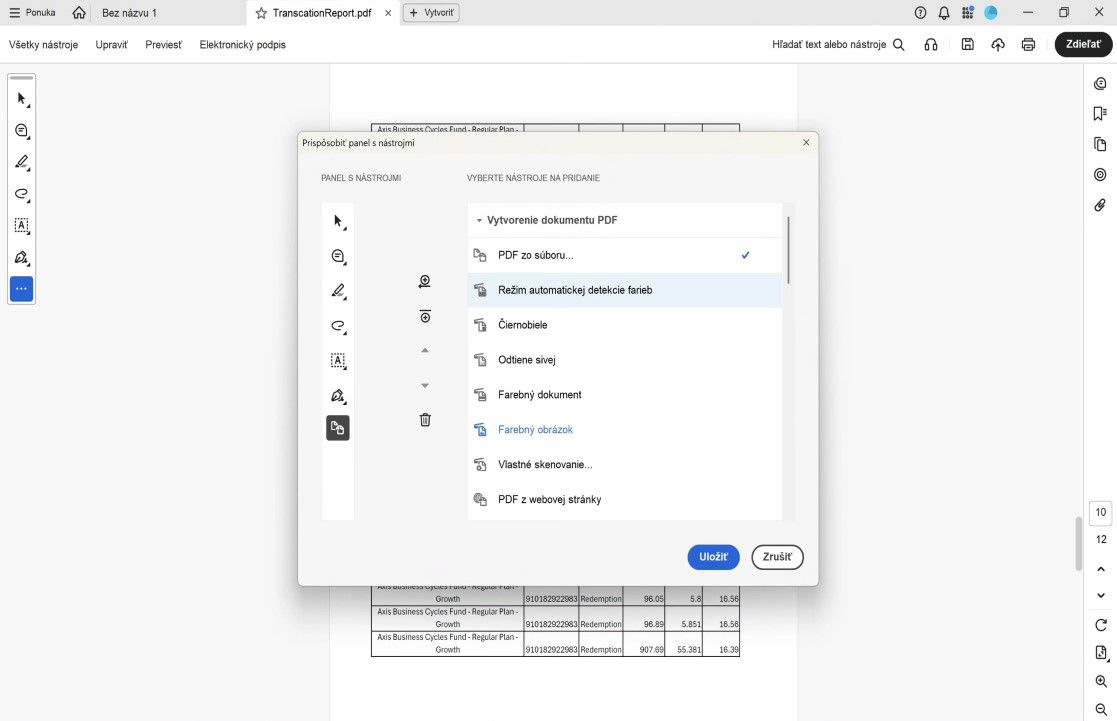Image resolution: width=1117 pixels, height=721 pixels.
Task: Open the sign pen tool in left toolbar
Action: pyautogui.click(x=21, y=257)
